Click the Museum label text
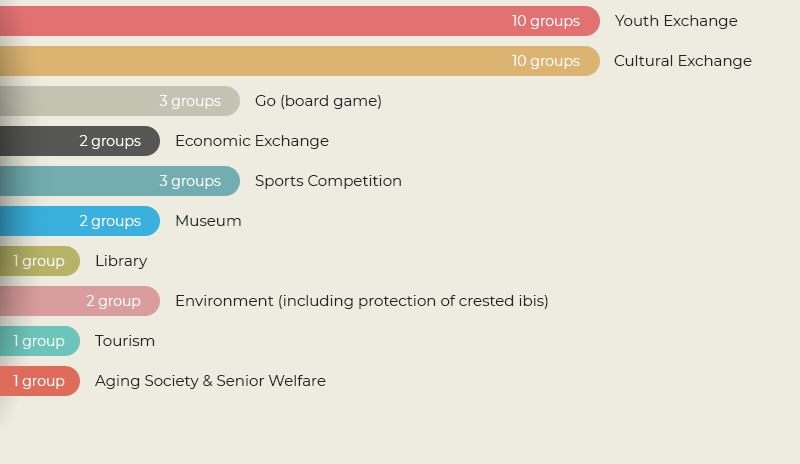This screenshot has width=800, height=464. coord(208,221)
